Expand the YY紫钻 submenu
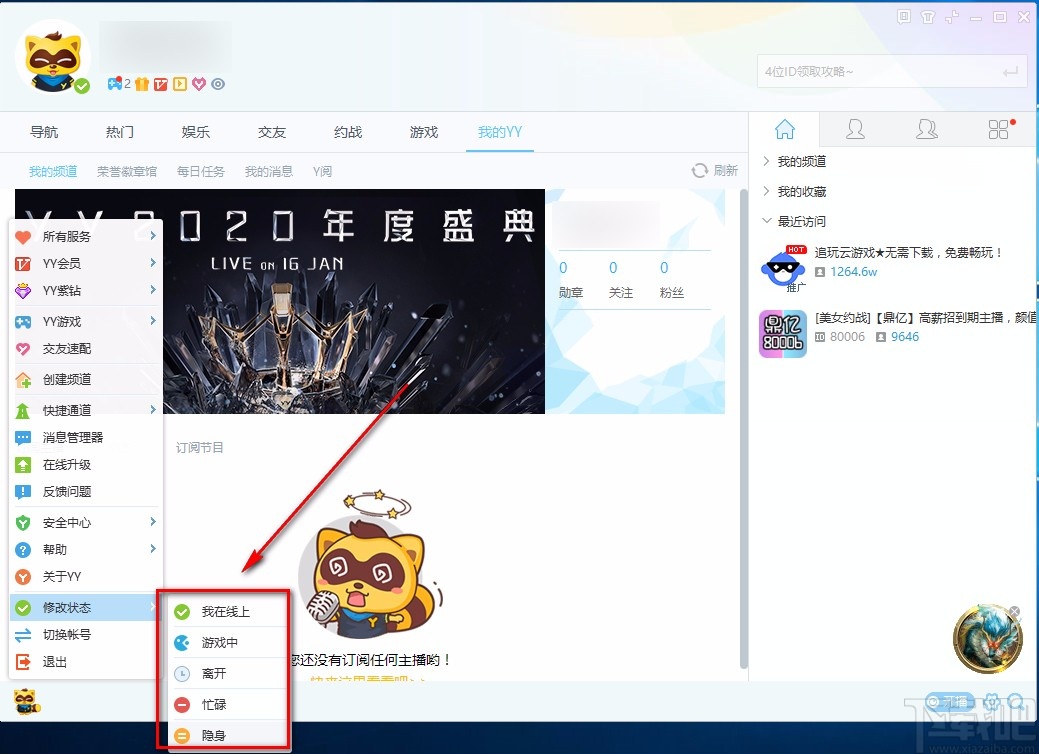1039x754 pixels. [86, 291]
